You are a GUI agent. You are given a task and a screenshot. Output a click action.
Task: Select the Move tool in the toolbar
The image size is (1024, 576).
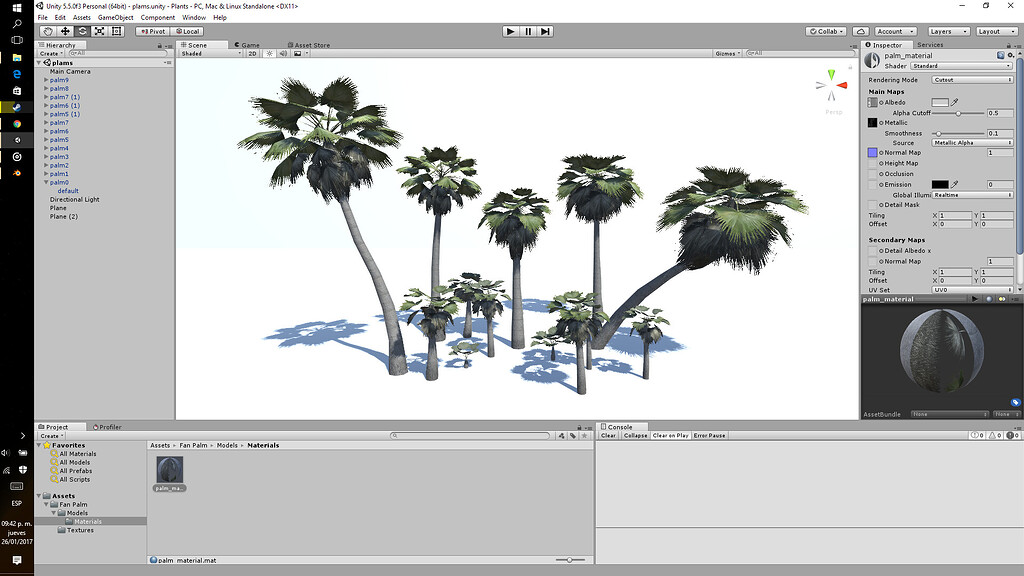(66, 31)
